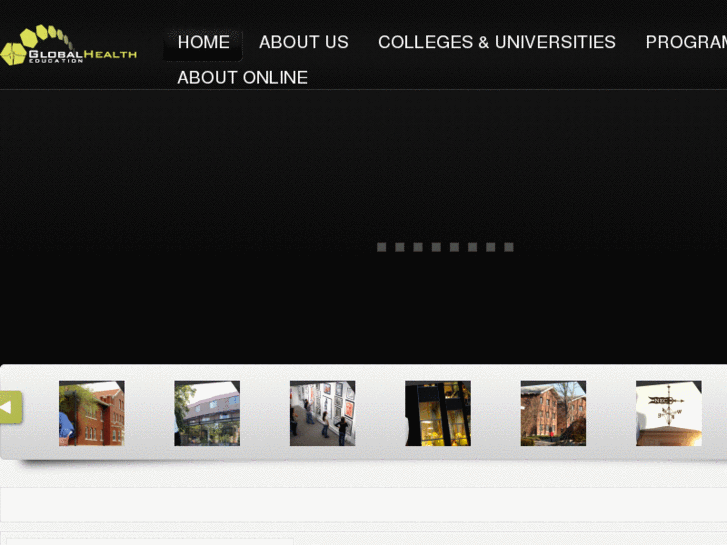This screenshot has height=545, width=727.
Task: Go to the ABOUT US page
Action: (304, 42)
